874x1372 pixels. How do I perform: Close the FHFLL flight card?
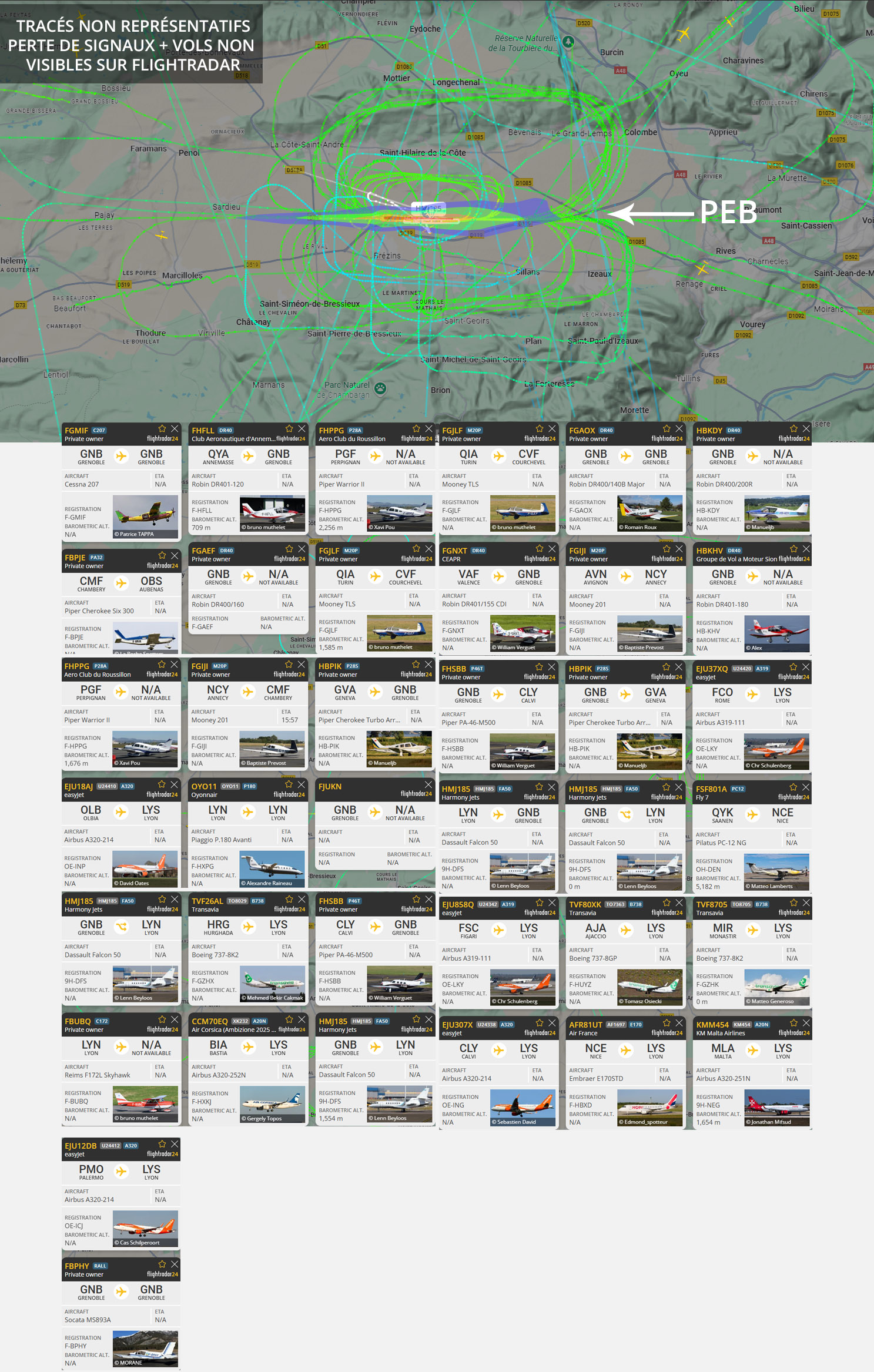pos(302,429)
